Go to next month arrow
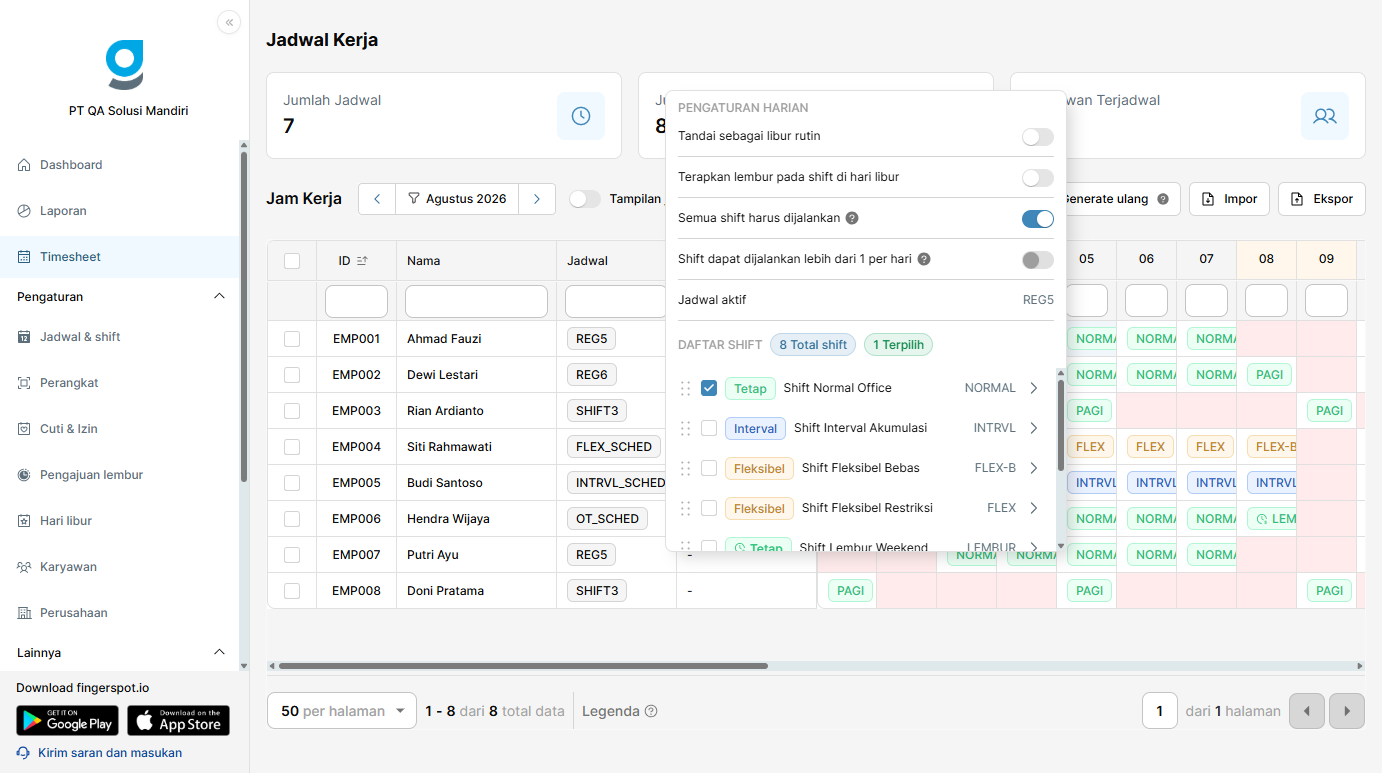 [x=537, y=199]
